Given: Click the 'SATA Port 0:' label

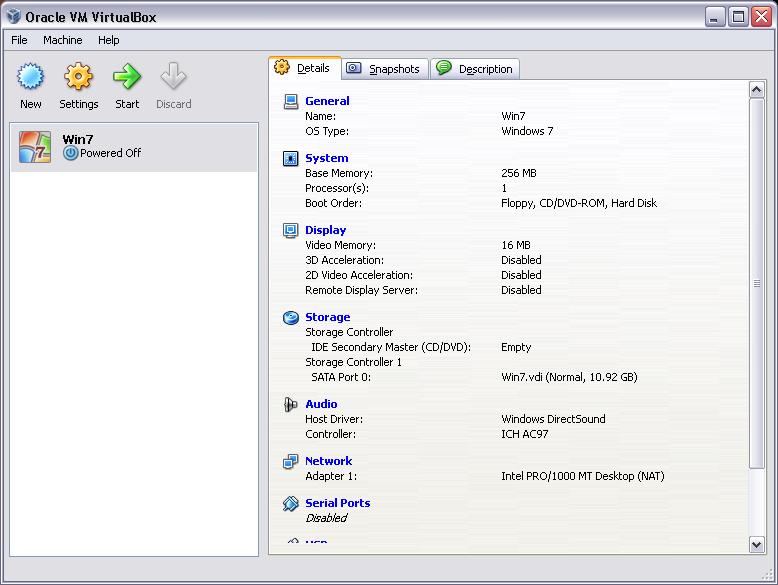Looking at the screenshot, I should coord(341,377).
